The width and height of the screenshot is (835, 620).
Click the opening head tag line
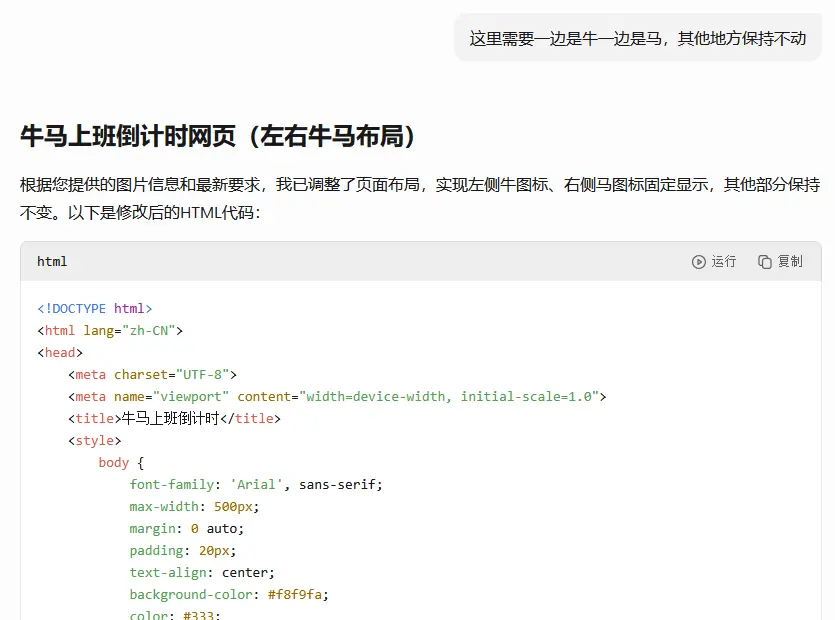(60, 353)
